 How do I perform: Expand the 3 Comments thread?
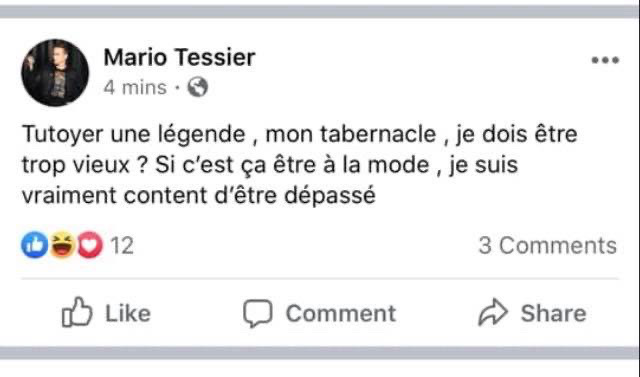coord(547,246)
